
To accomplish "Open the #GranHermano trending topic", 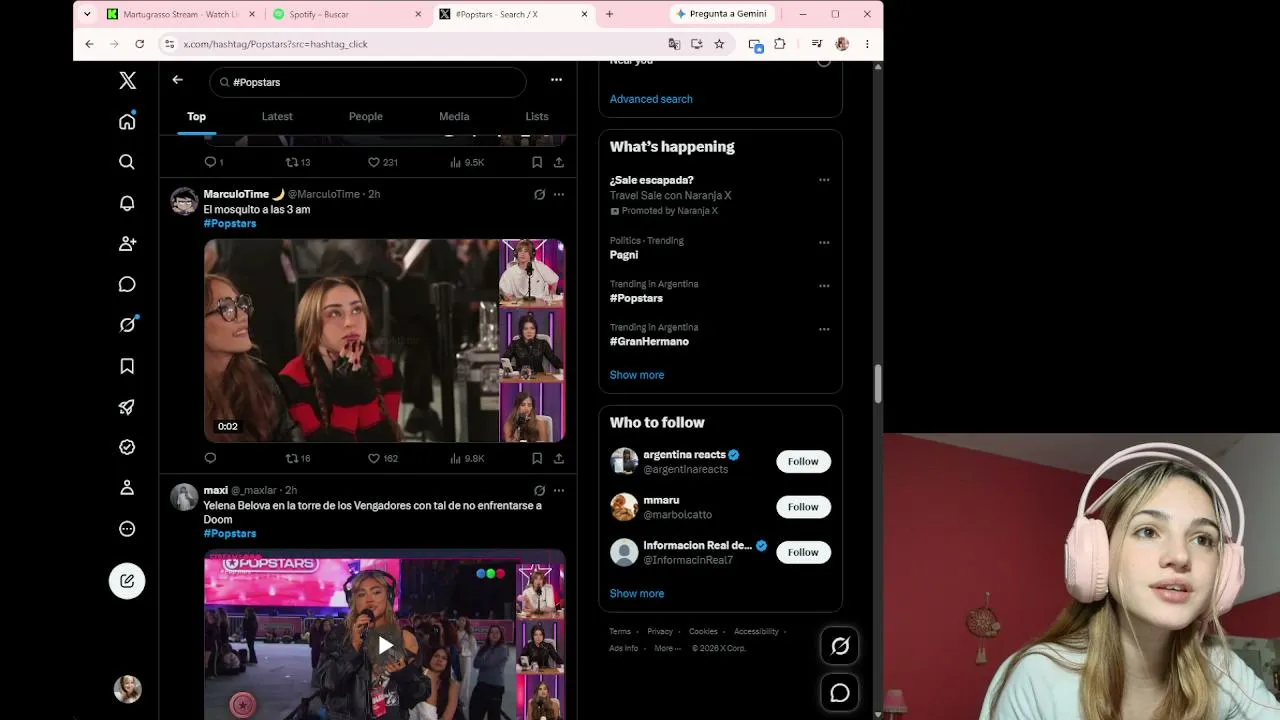I will click(x=649, y=341).
